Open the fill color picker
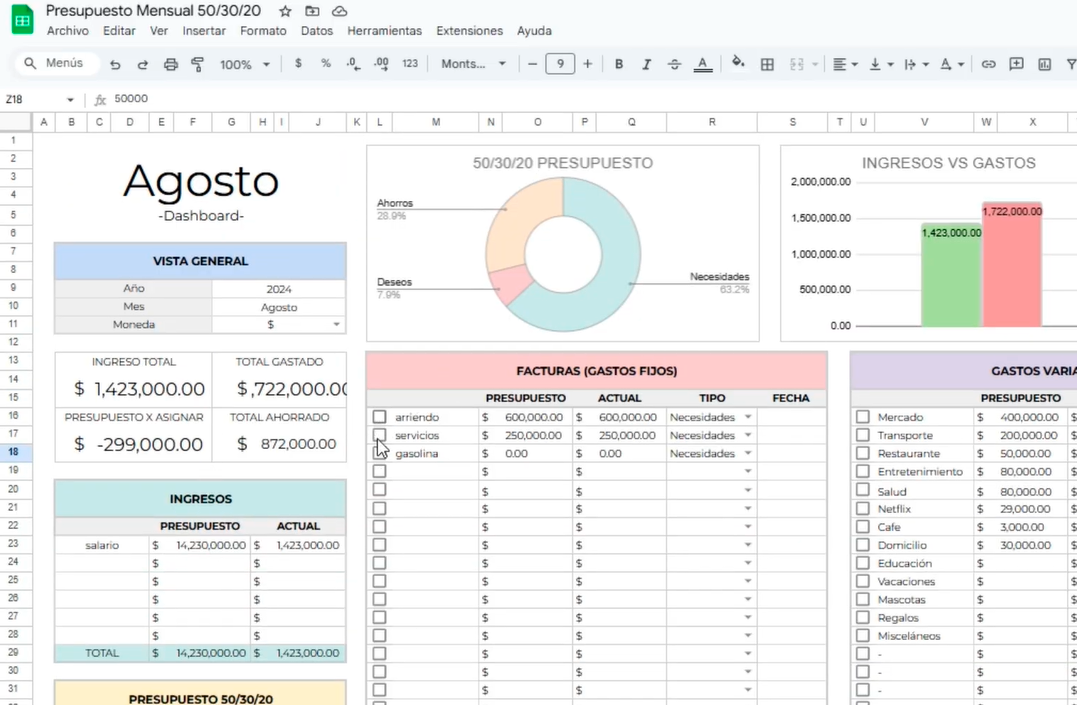 click(738, 63)
